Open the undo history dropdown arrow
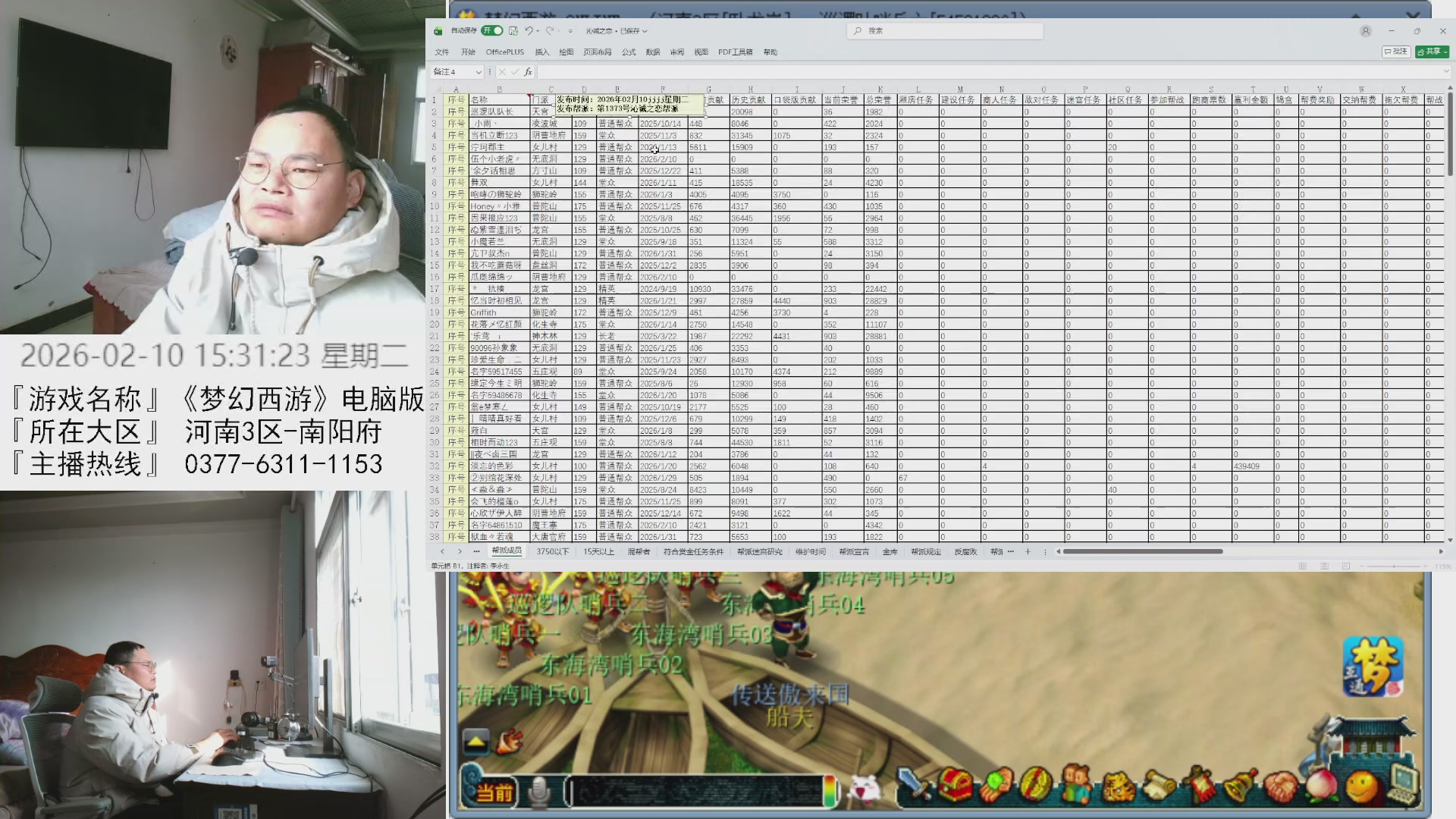Viewport: 1456px width, 819px height. [538, 31]
